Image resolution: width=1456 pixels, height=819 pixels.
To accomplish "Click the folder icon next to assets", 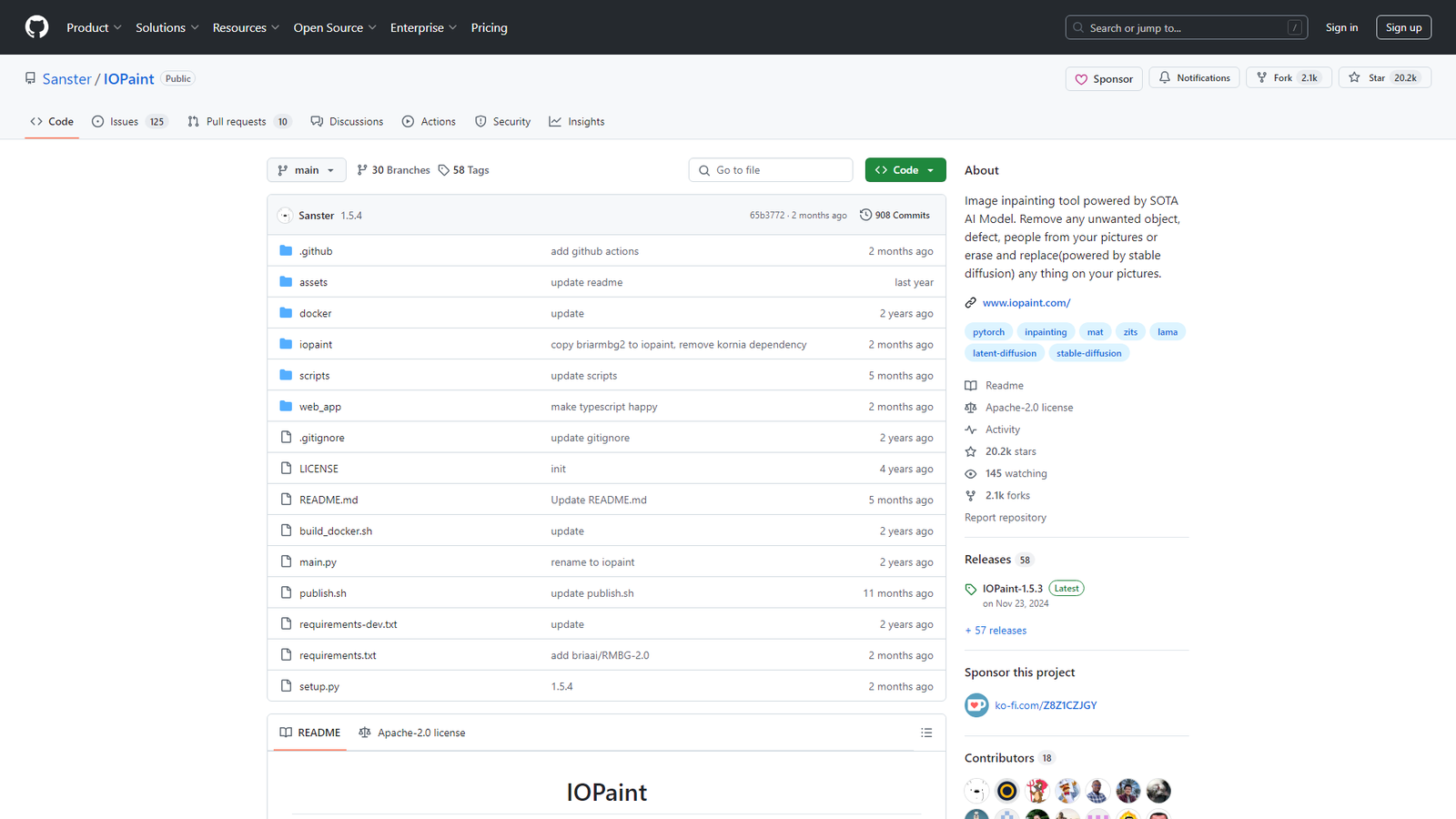I will (x=286, y=282).
